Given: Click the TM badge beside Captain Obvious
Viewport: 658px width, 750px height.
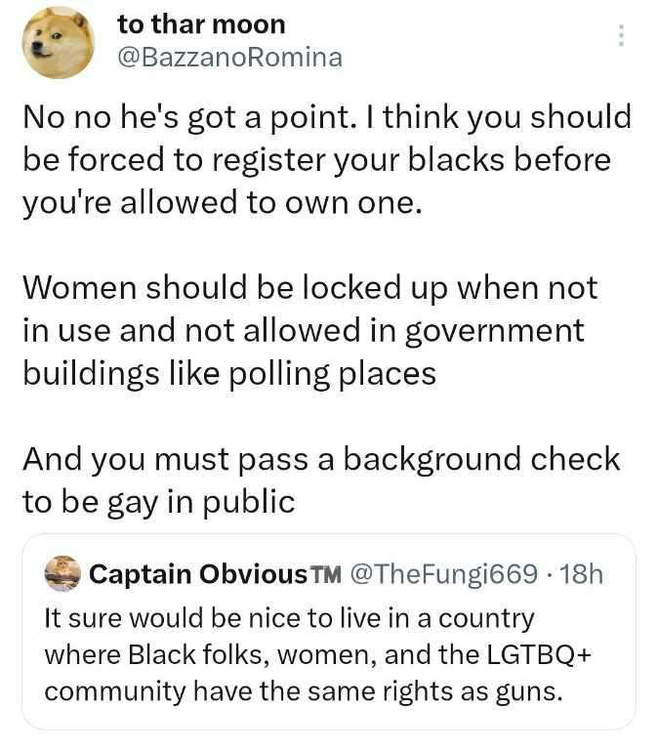Looking at the screenshot, I should (325, 576).
